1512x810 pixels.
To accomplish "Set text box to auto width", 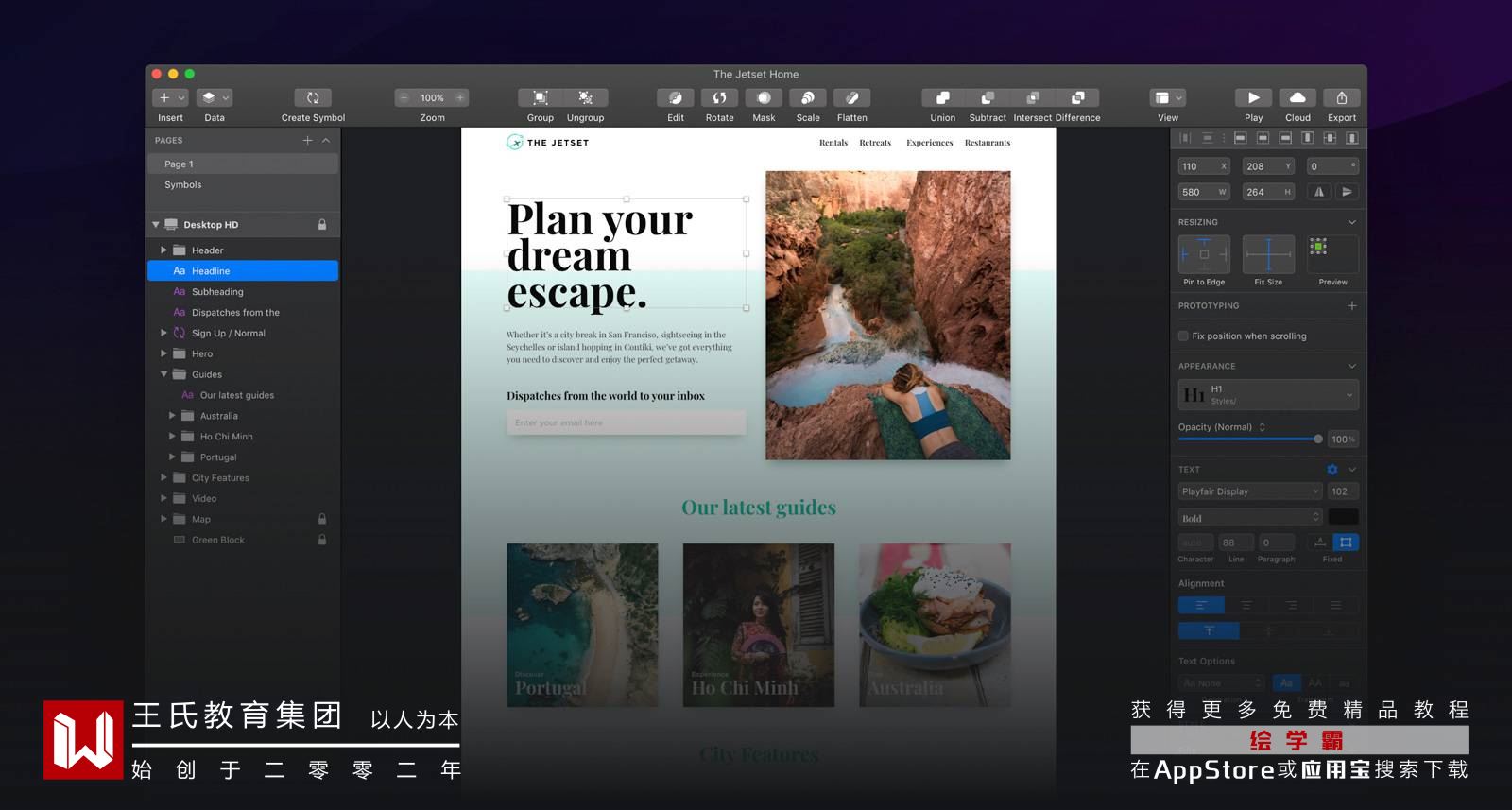I will [1320, 543].
